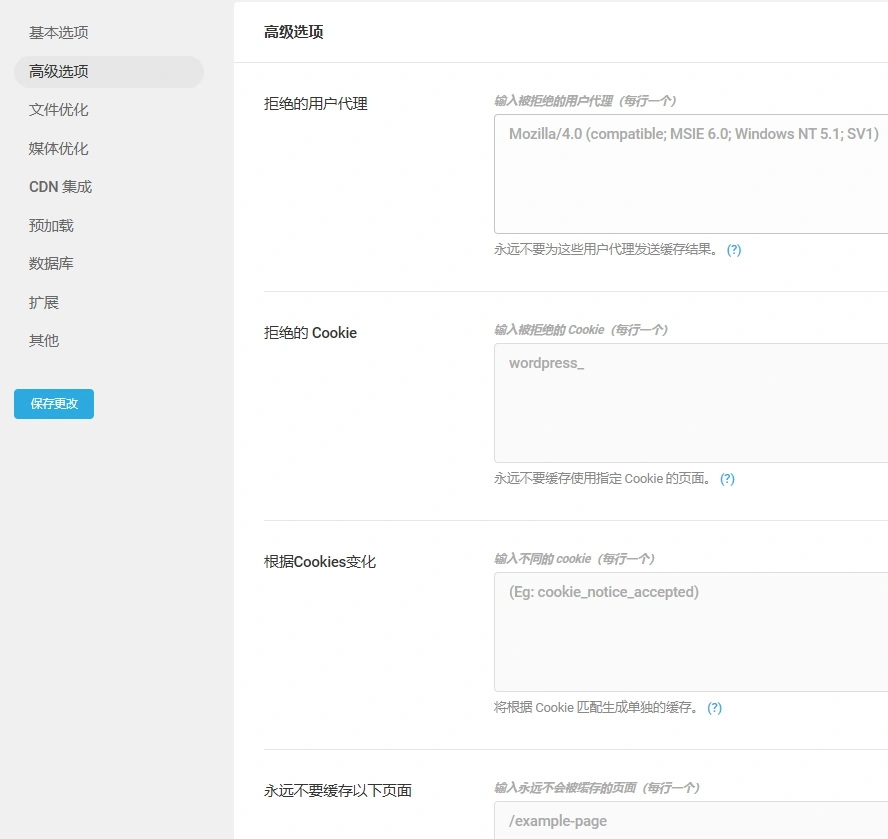
Task: Open the 数据库 settings page
Action: coord(51,263)
